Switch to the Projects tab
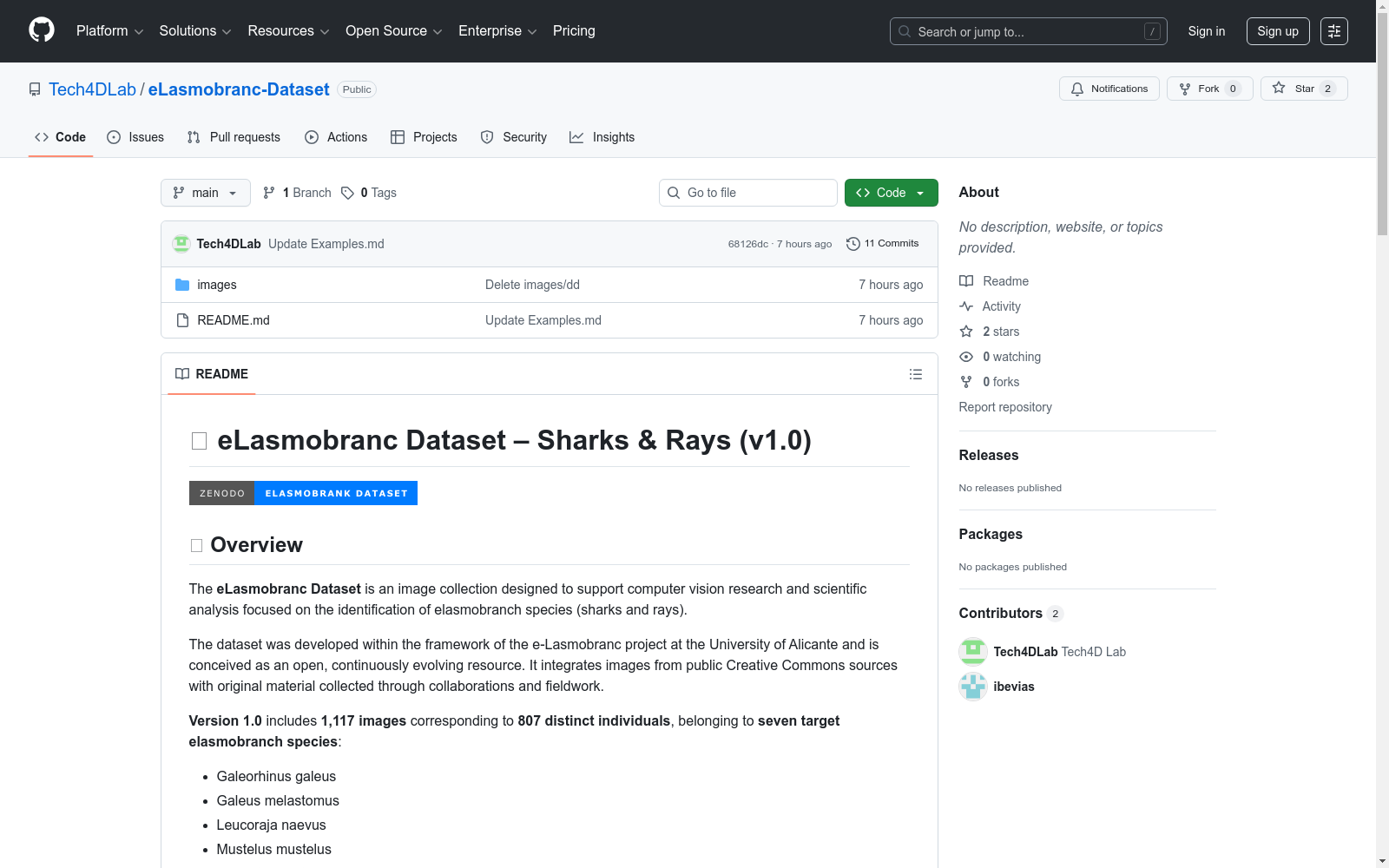The image size is (1389, 868). (x=424, y=137)
